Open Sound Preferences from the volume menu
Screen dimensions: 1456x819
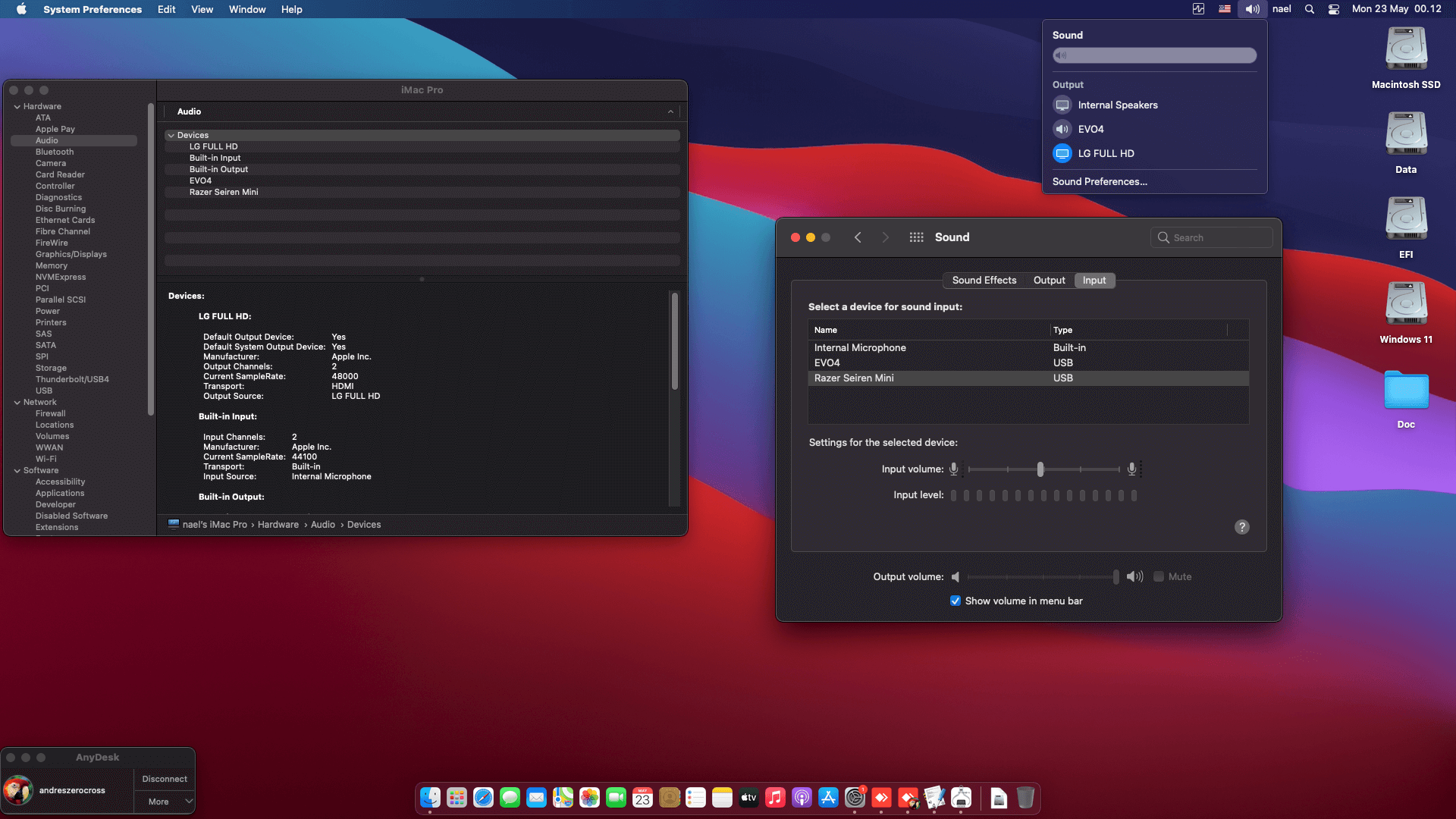[x=1100, y=181]
